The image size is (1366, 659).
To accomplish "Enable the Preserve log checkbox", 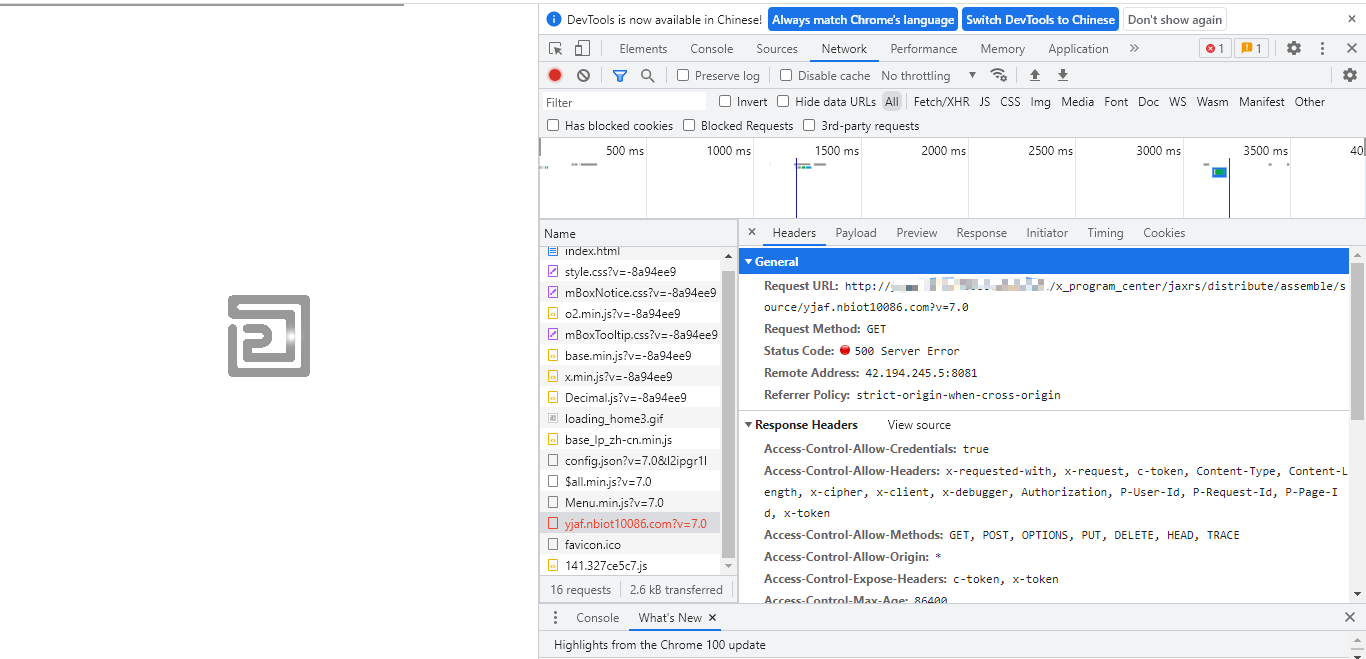I will (683, 75).
